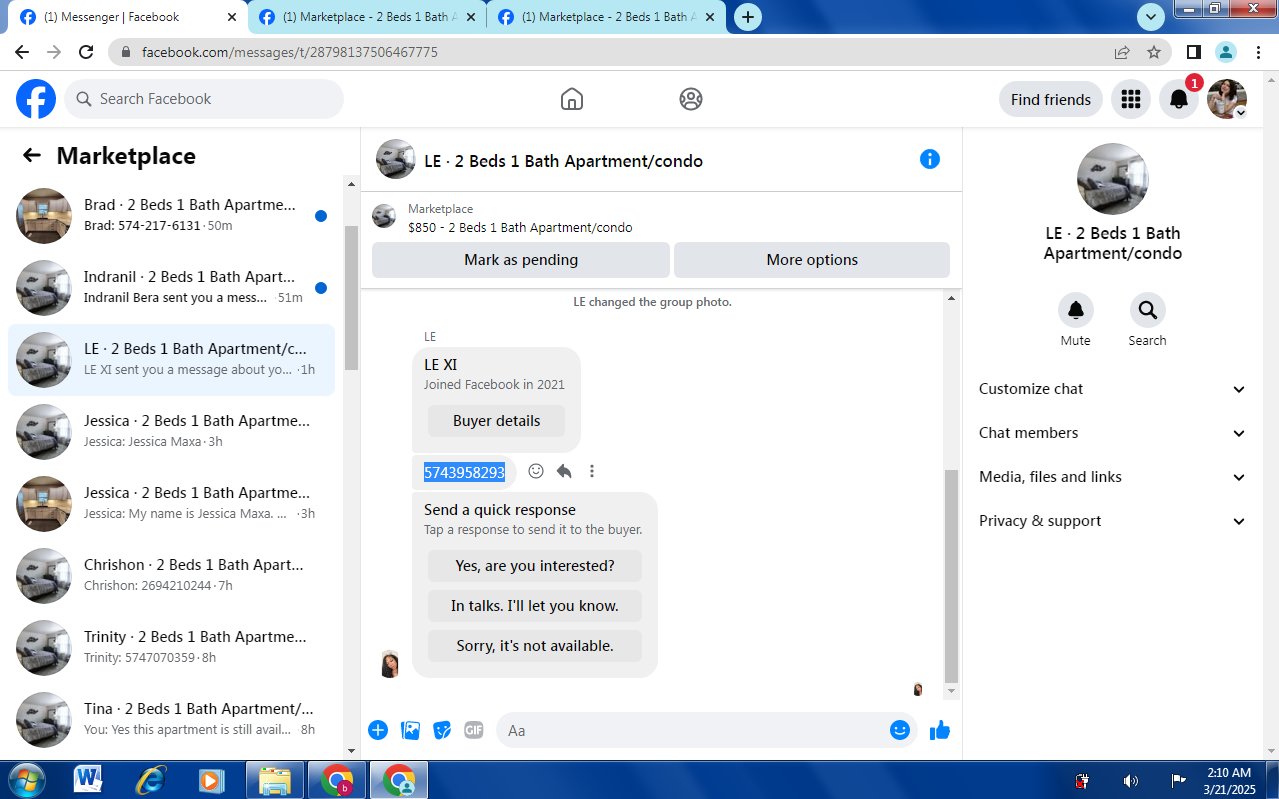Screen dimensions: 1279x799
Task: Click the conversation list scrollbar
Action: coord(351,298)
